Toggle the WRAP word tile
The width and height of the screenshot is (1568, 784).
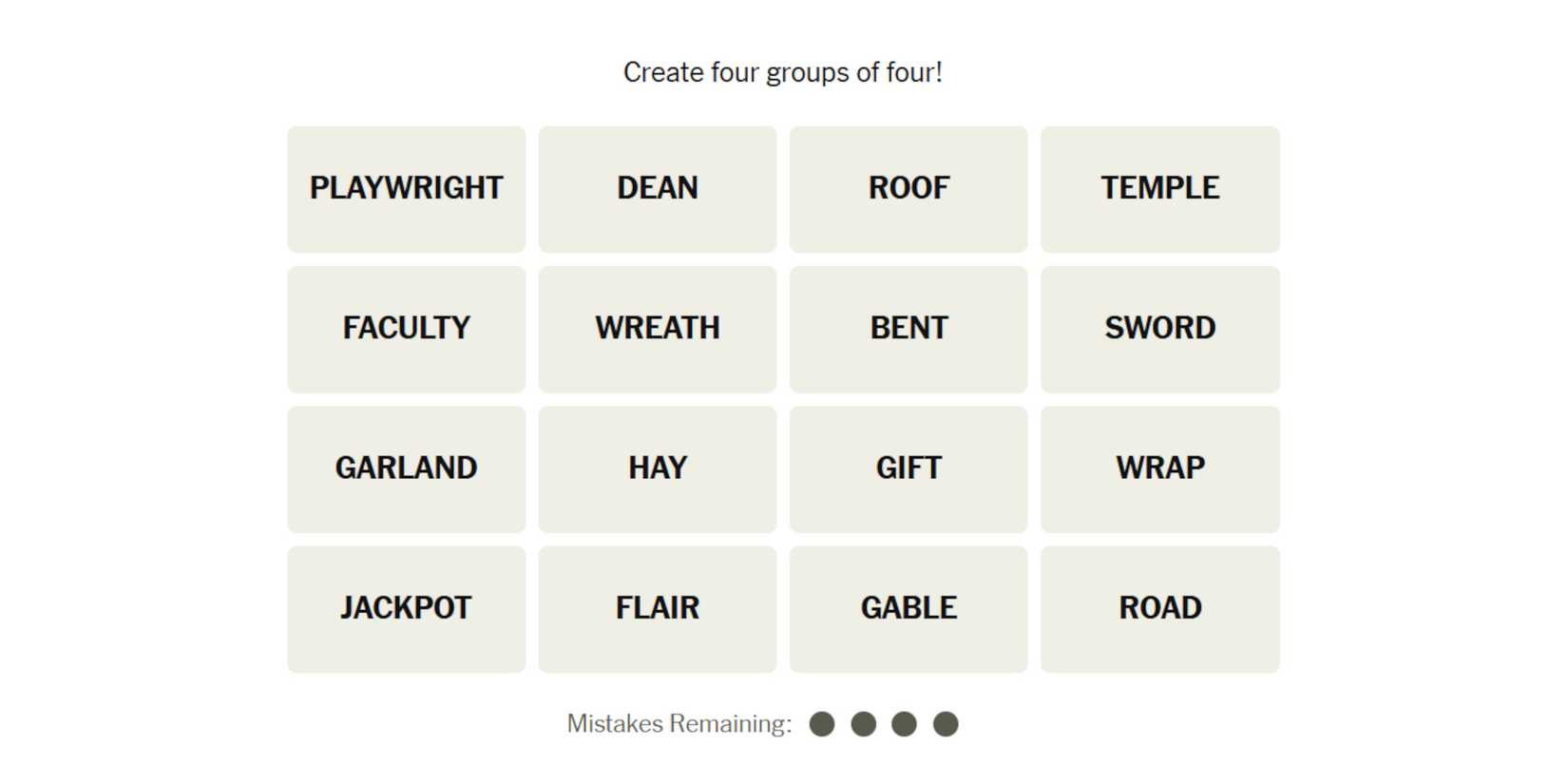click(x=1159, y=468)
